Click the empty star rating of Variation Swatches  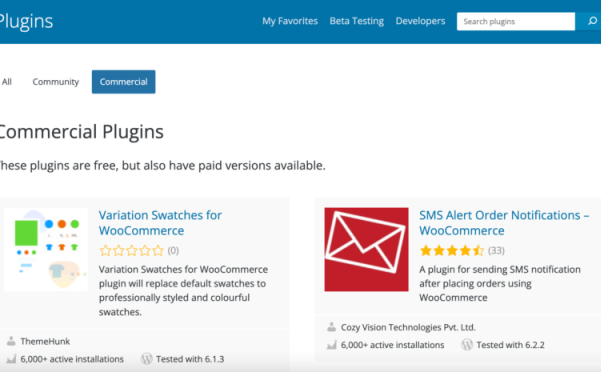coord(131,251)
